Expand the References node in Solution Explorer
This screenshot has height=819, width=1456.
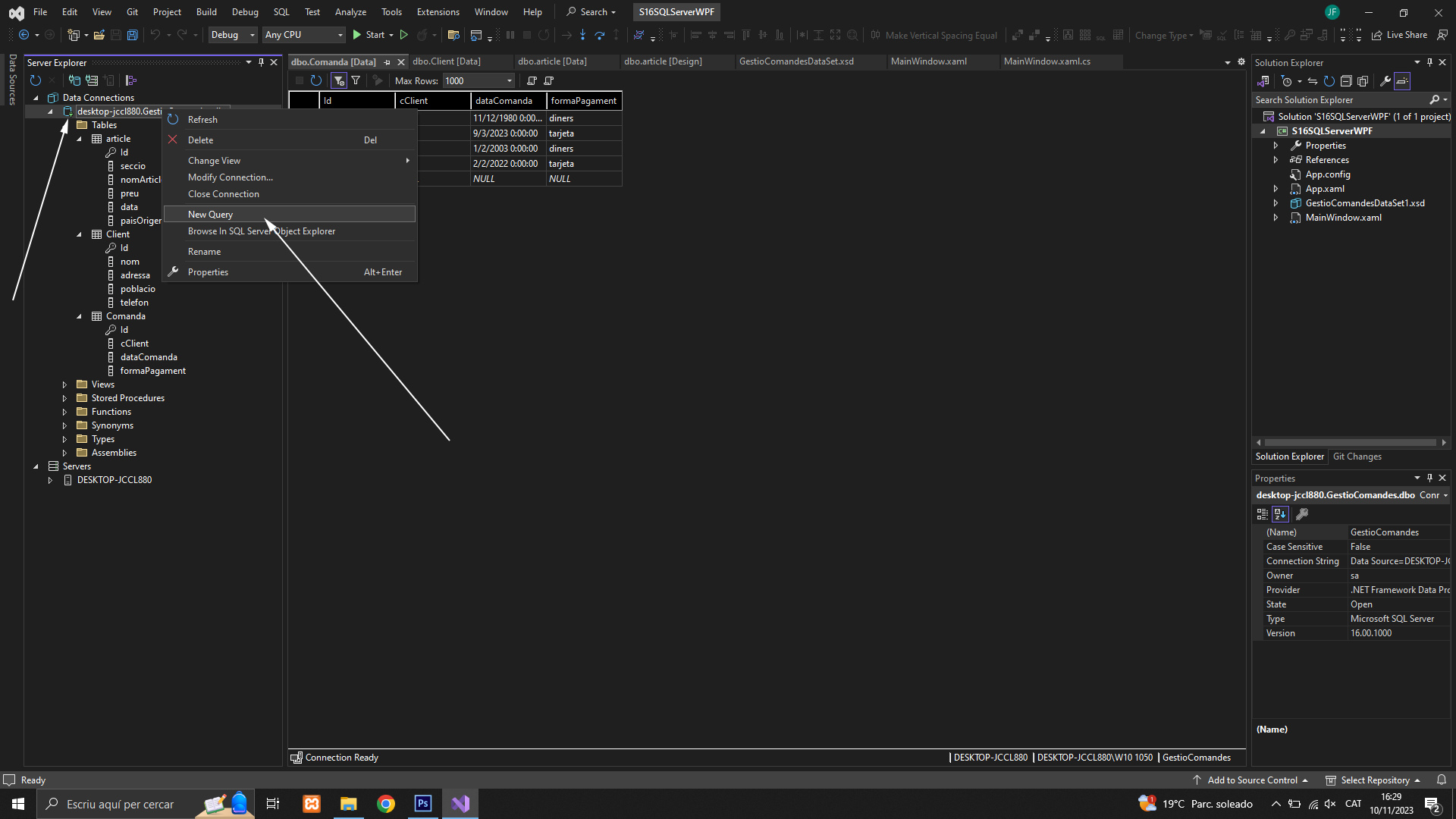click(1276, 160)
